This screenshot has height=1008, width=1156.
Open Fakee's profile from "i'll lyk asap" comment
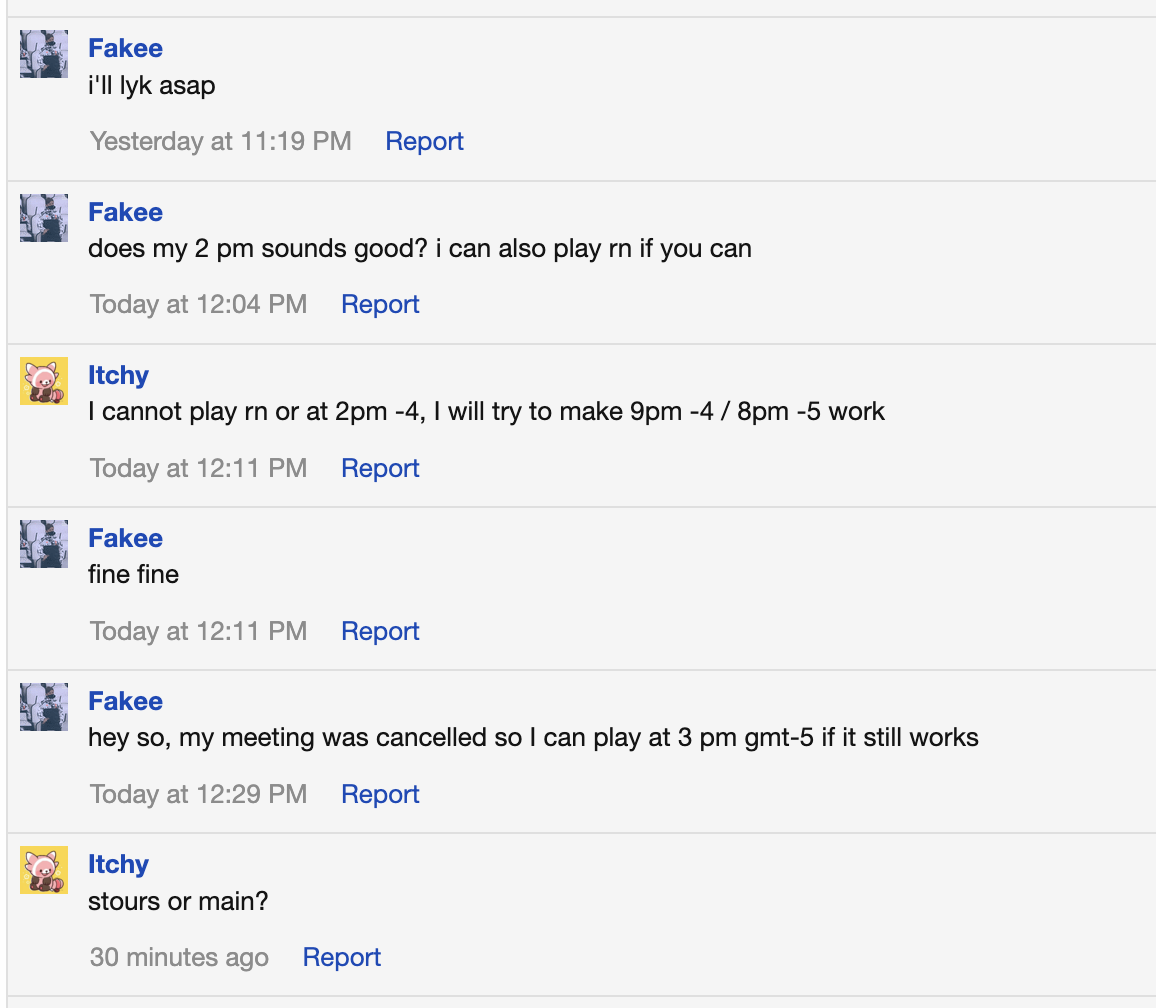point(125,48)
